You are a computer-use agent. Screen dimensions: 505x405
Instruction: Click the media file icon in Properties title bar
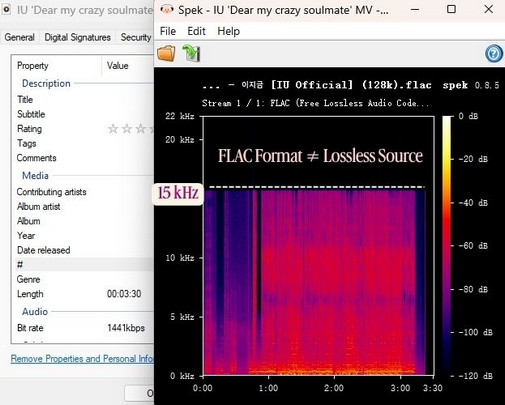pos(6,10)
